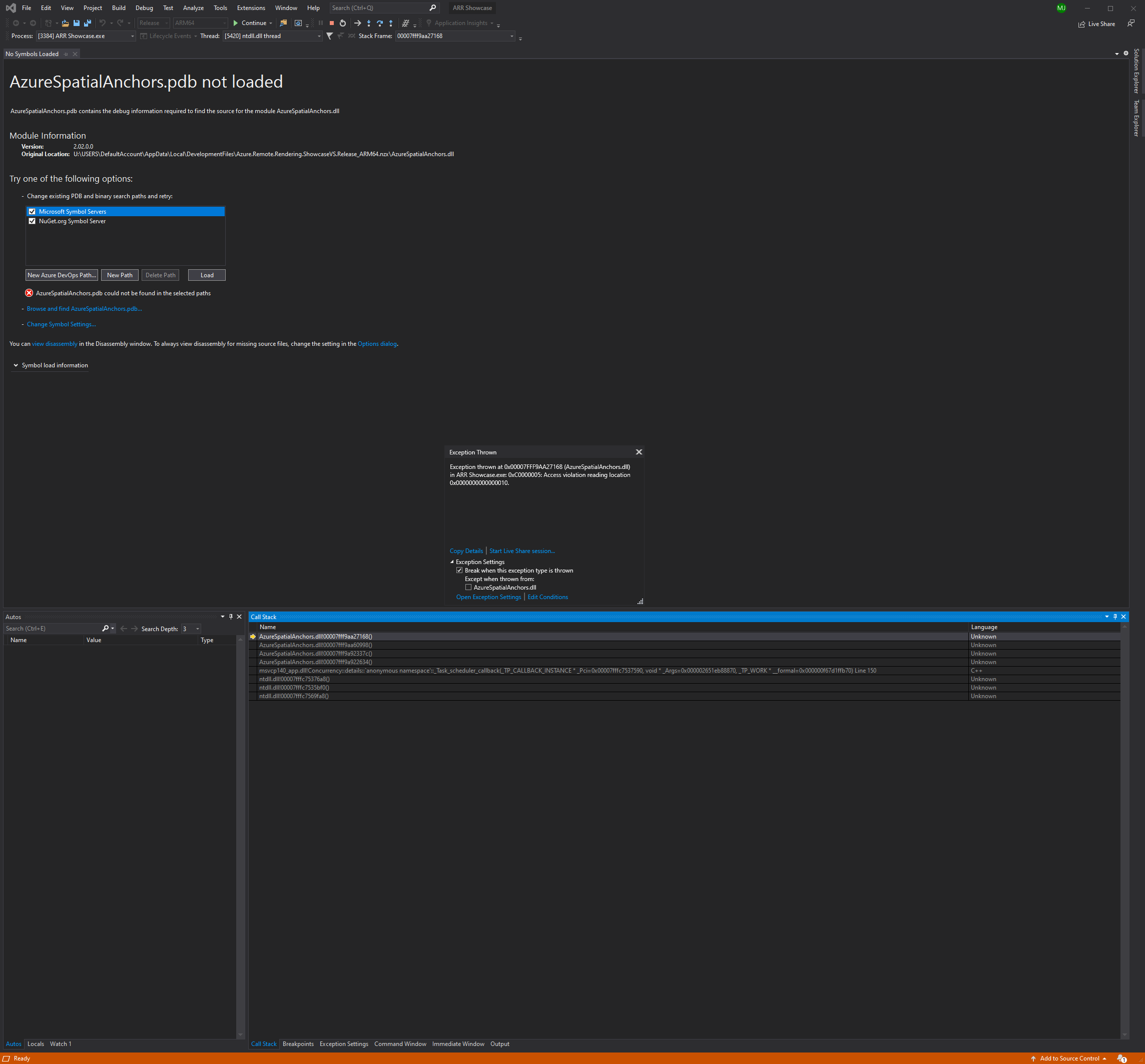Click the Browse and find AzureSpatialAnchors.pdb link

click(84, 308)
